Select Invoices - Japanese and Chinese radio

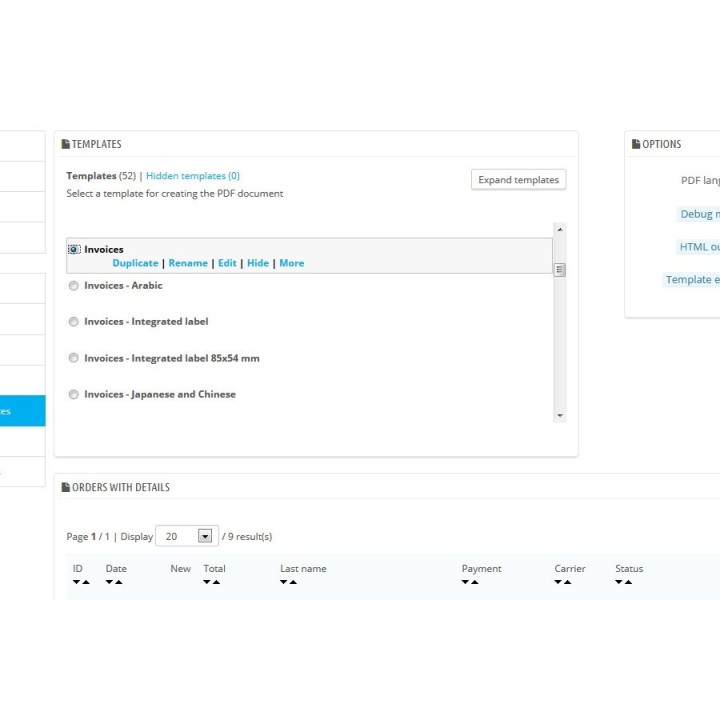73,394
